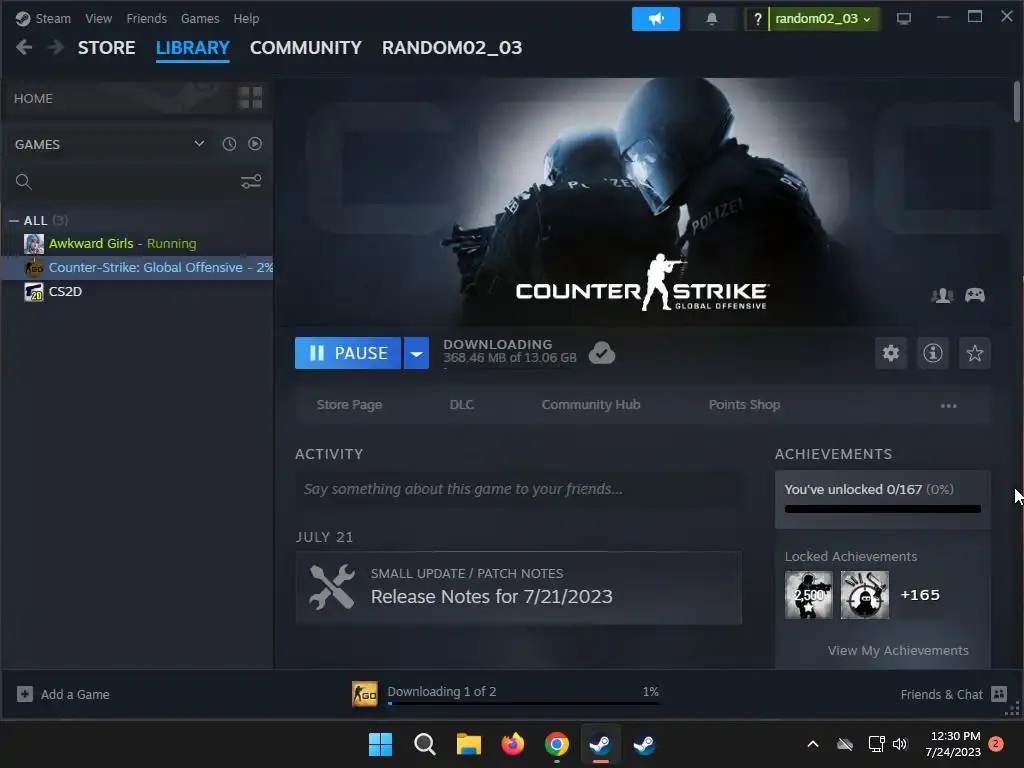The image size is (1024, 768).
Task: Open the three dots more links menu
Action: pos(948,406)
